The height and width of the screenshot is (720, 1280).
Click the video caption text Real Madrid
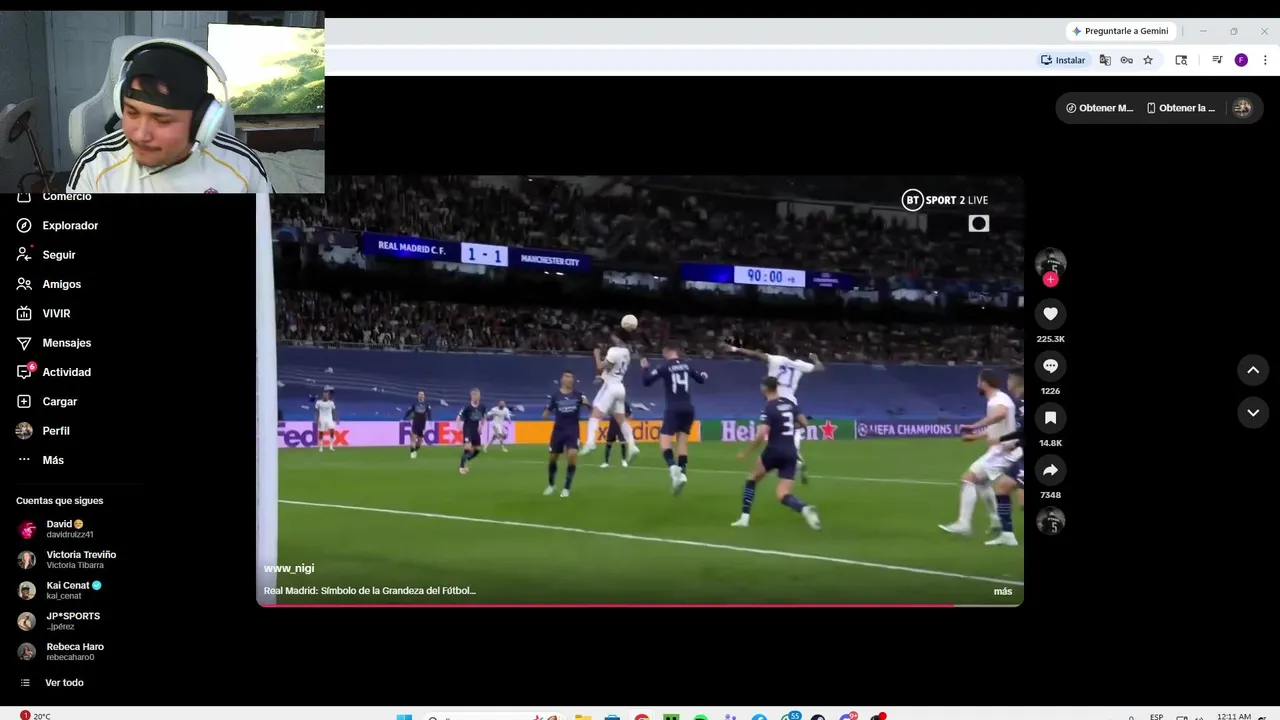point(369,591)
